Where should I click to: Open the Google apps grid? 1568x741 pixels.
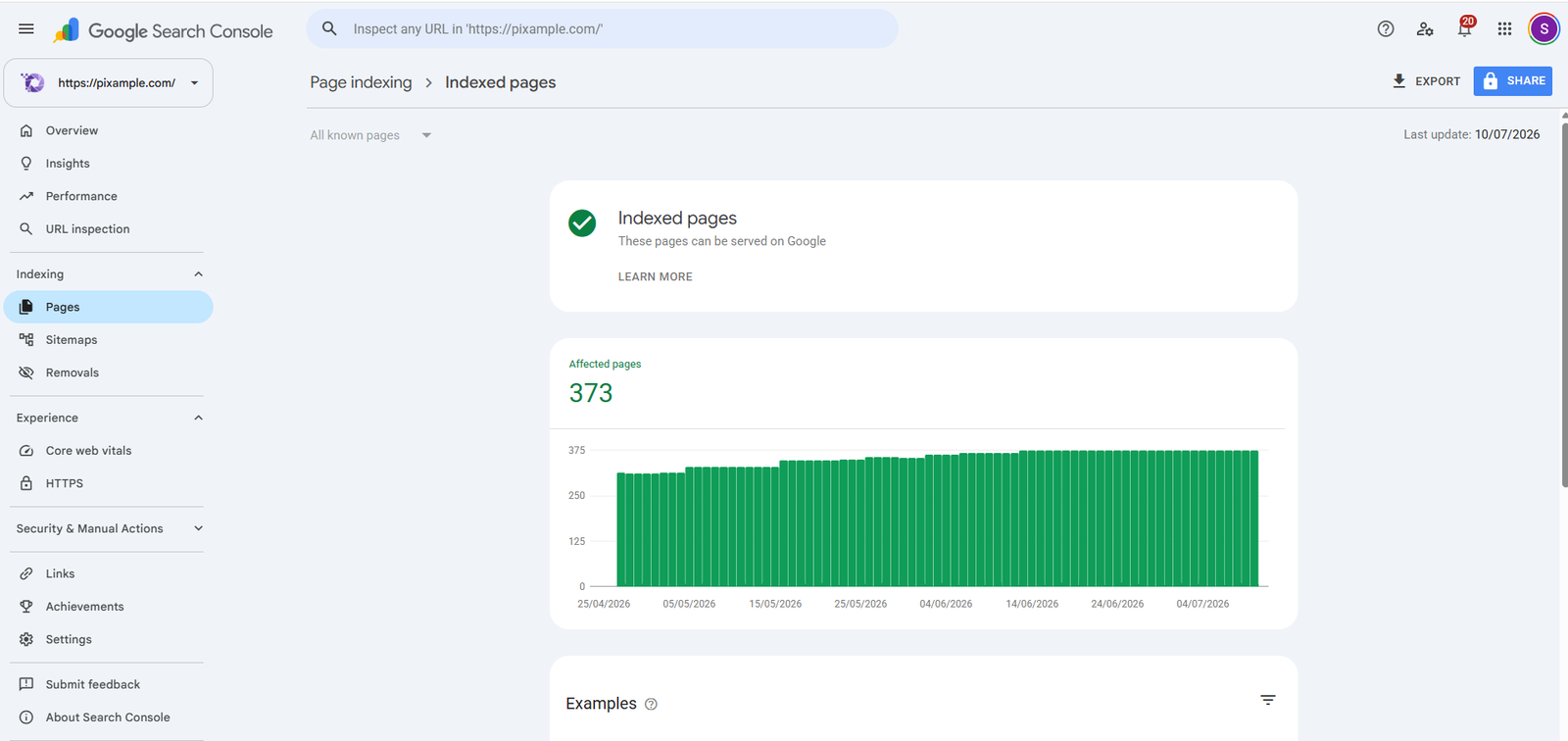(1504, 29)
